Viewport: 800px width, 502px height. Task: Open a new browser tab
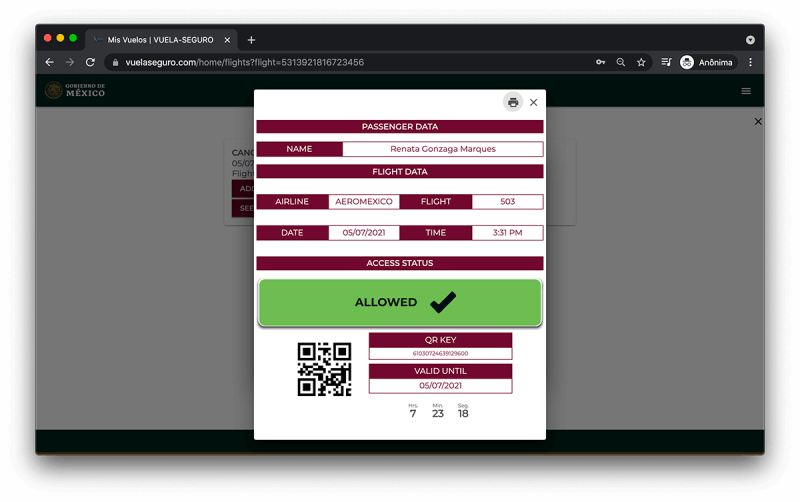tap(251, 40)
